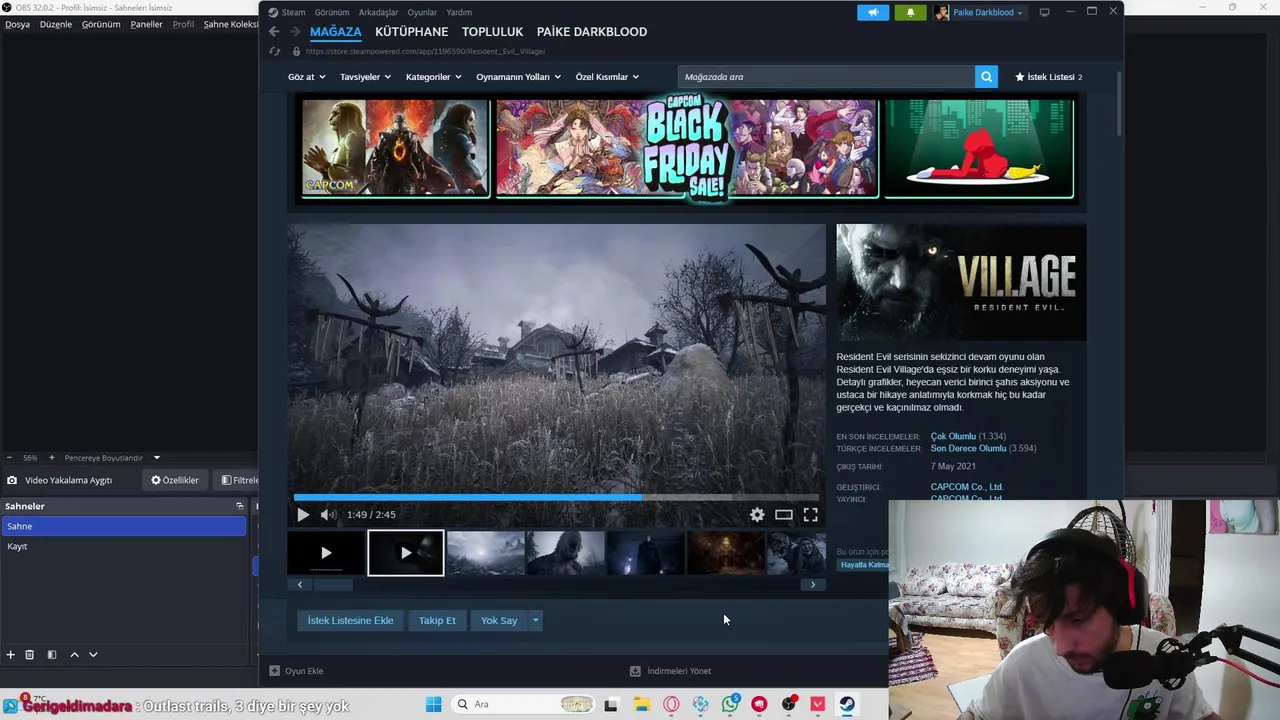The width and height of the screenshot is (1280, 720).
Task: Open the Paike Darkblood account dropdown
Action: 980,13
